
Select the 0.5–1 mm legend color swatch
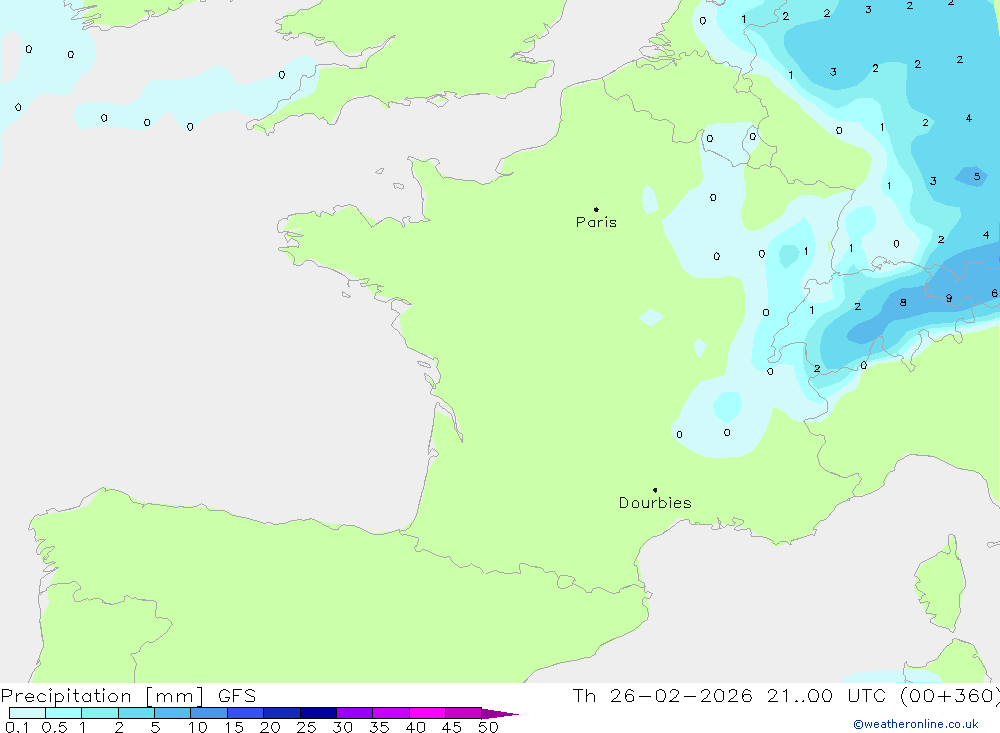64,713
